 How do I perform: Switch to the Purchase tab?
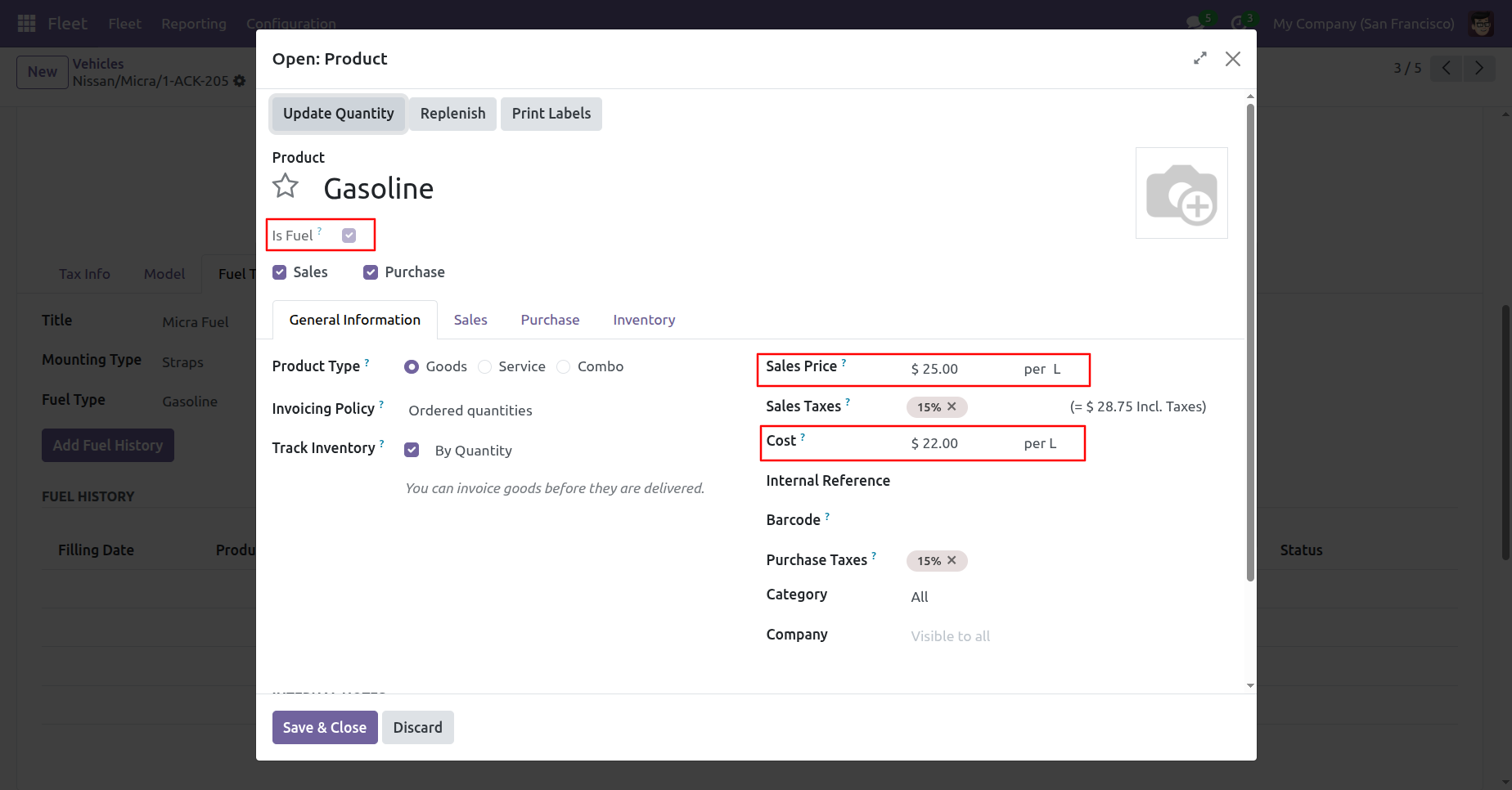pos(550,320)
